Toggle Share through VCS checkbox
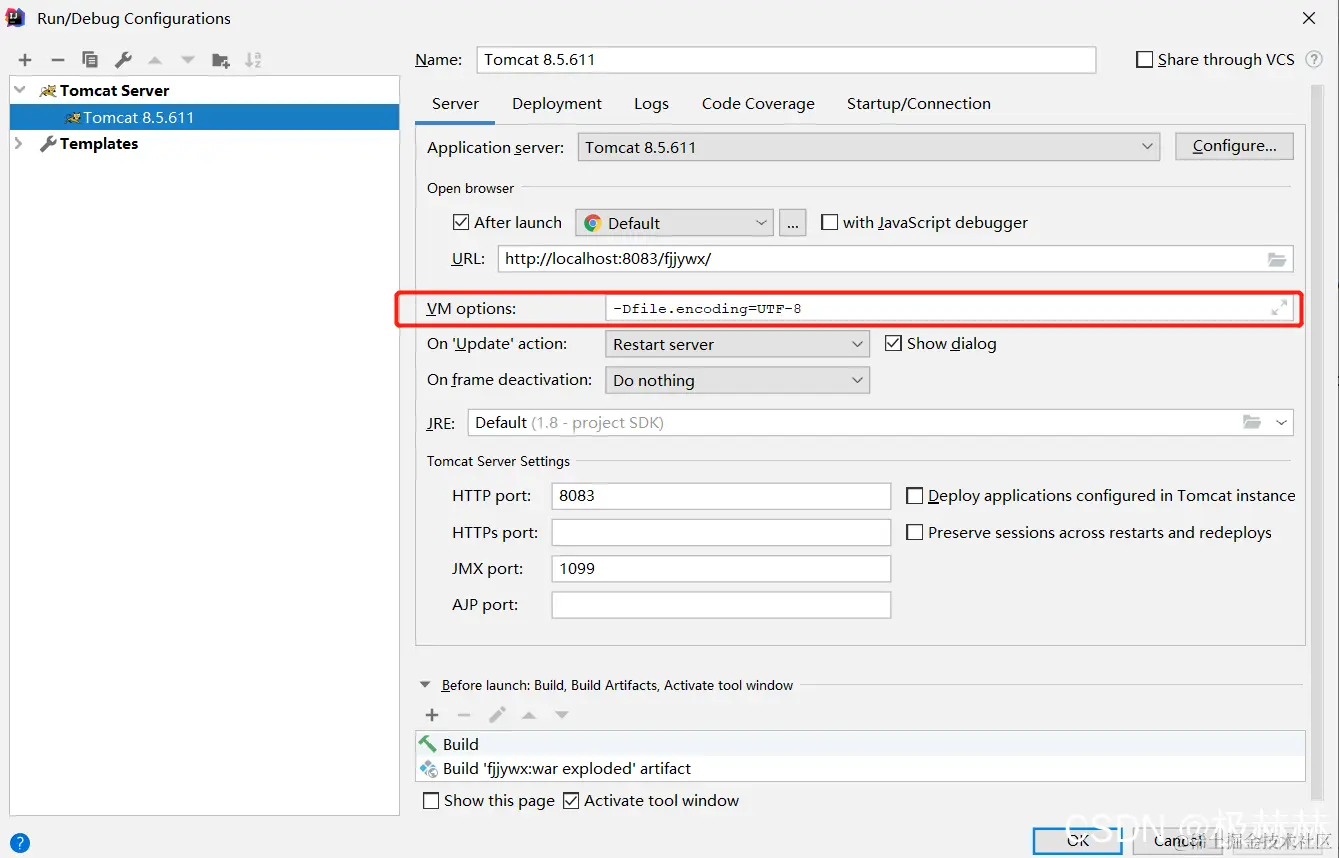The image size is (1339, 858). 1145,60
